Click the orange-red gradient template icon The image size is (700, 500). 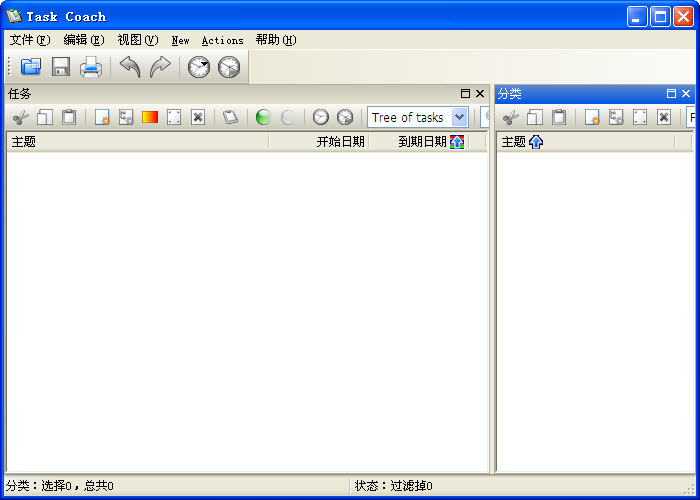tap(150, 117)
